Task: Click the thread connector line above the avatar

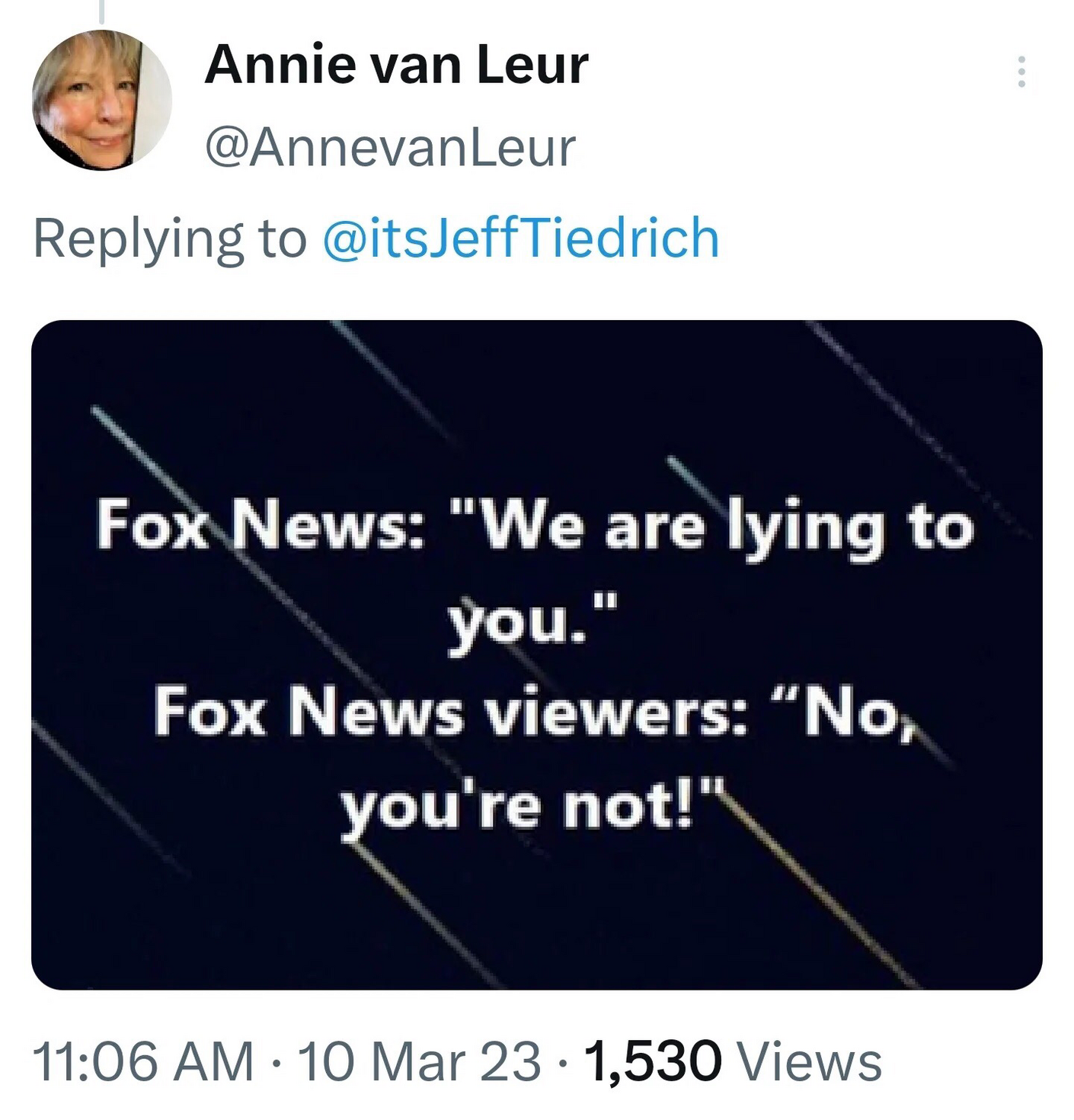Action: pyautogui.click(x=101, y=11)
